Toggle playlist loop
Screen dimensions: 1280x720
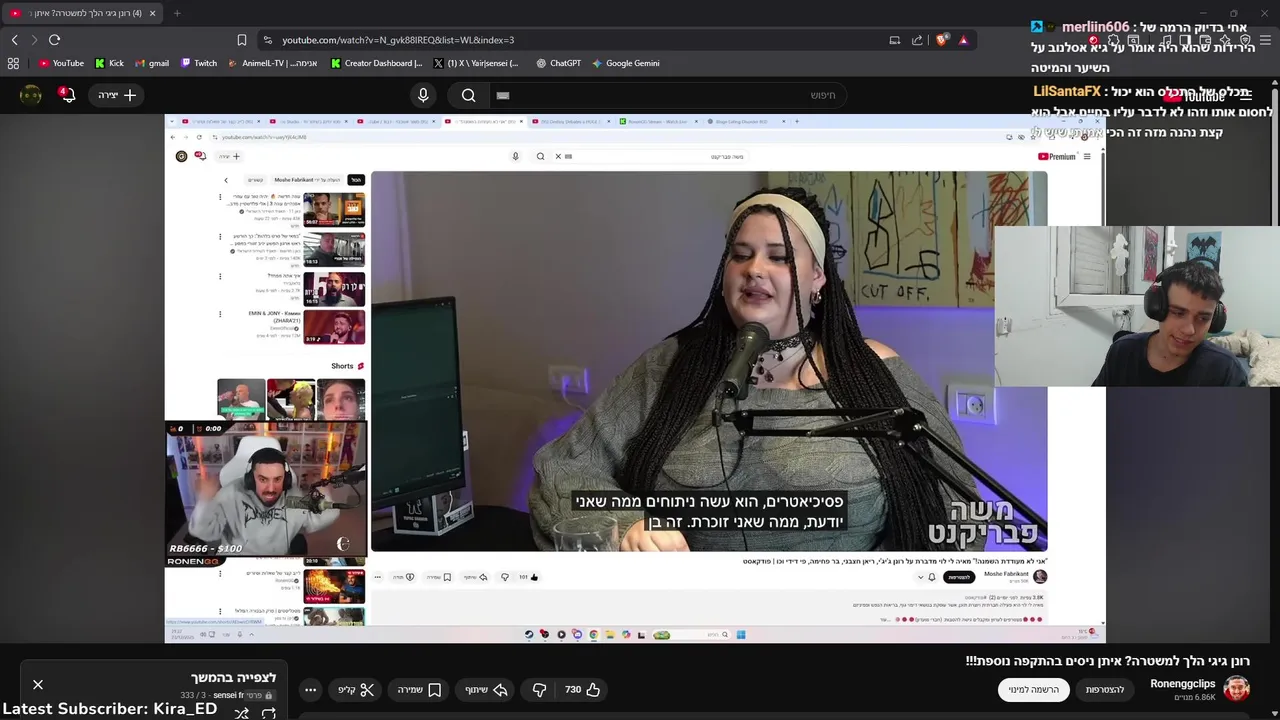coord(268,713)
